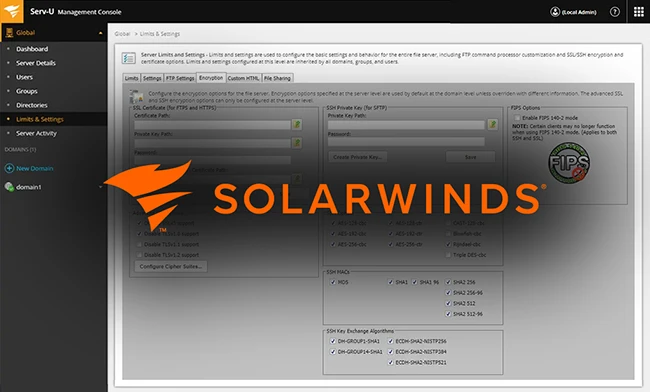Click the SSH Private Key Path field

coord(406,125)
